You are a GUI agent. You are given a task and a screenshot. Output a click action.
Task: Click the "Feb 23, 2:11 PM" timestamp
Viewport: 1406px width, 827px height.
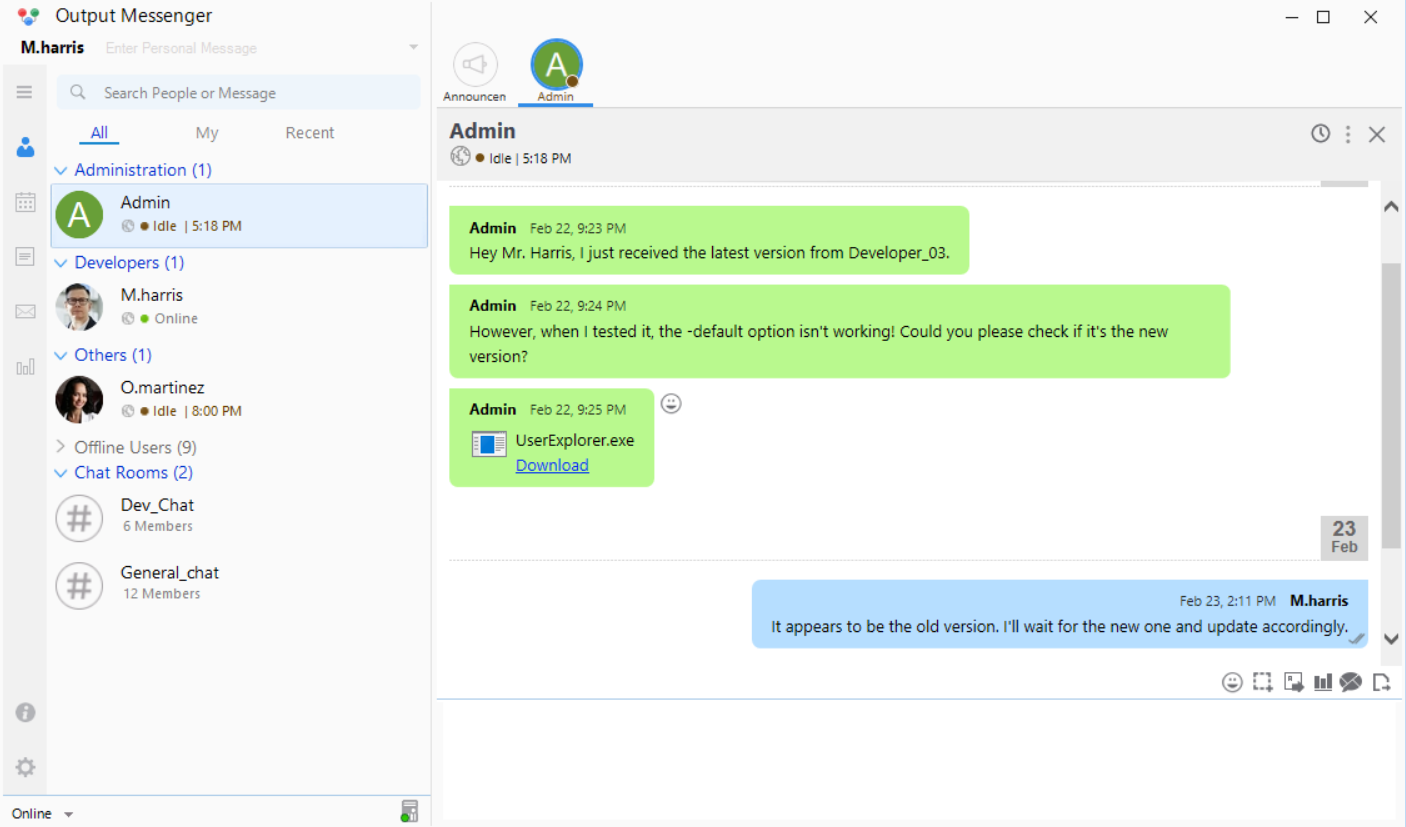click(1227, 601)
